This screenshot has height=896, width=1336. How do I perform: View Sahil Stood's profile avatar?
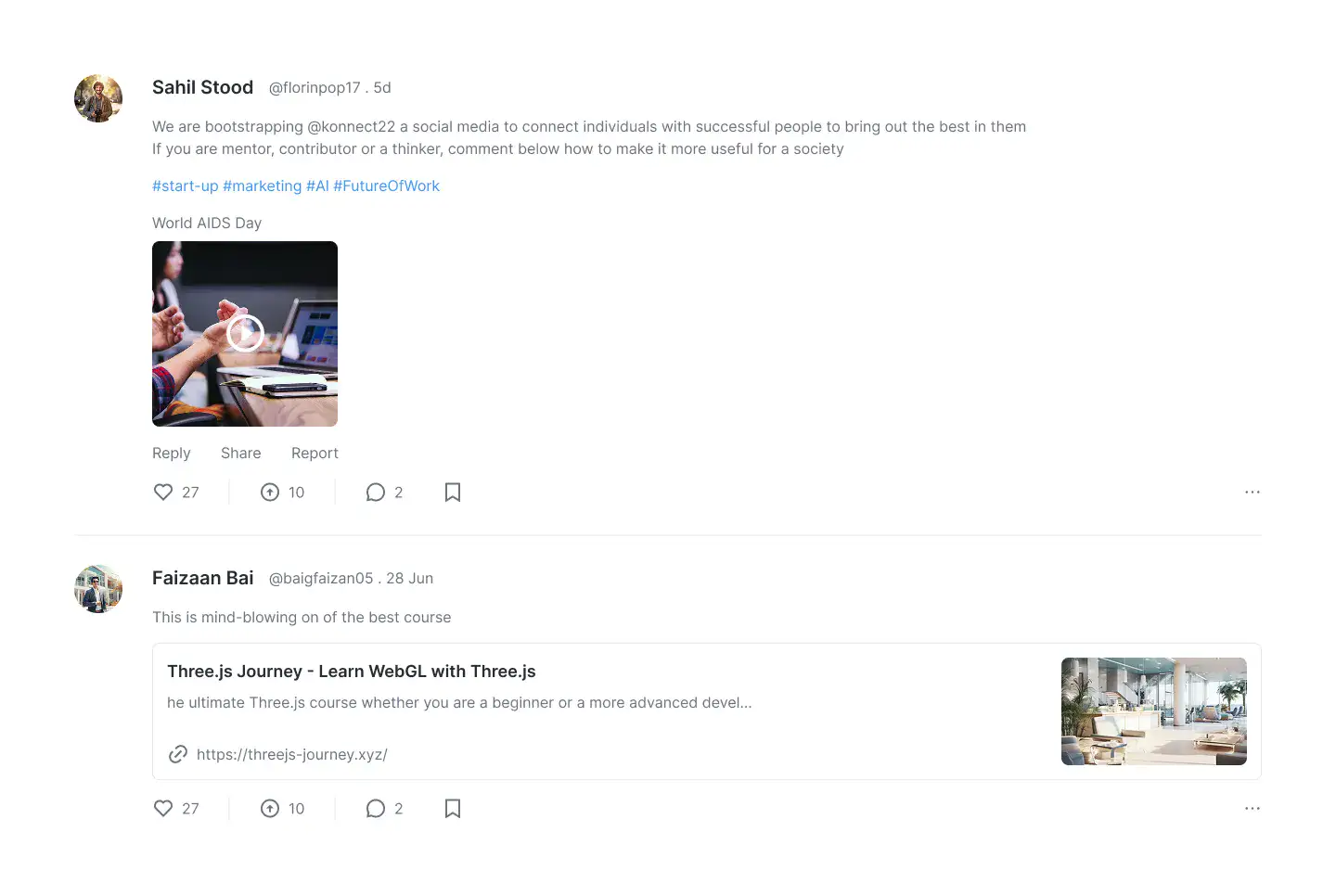pyautogui.click(x=98, y=98)
